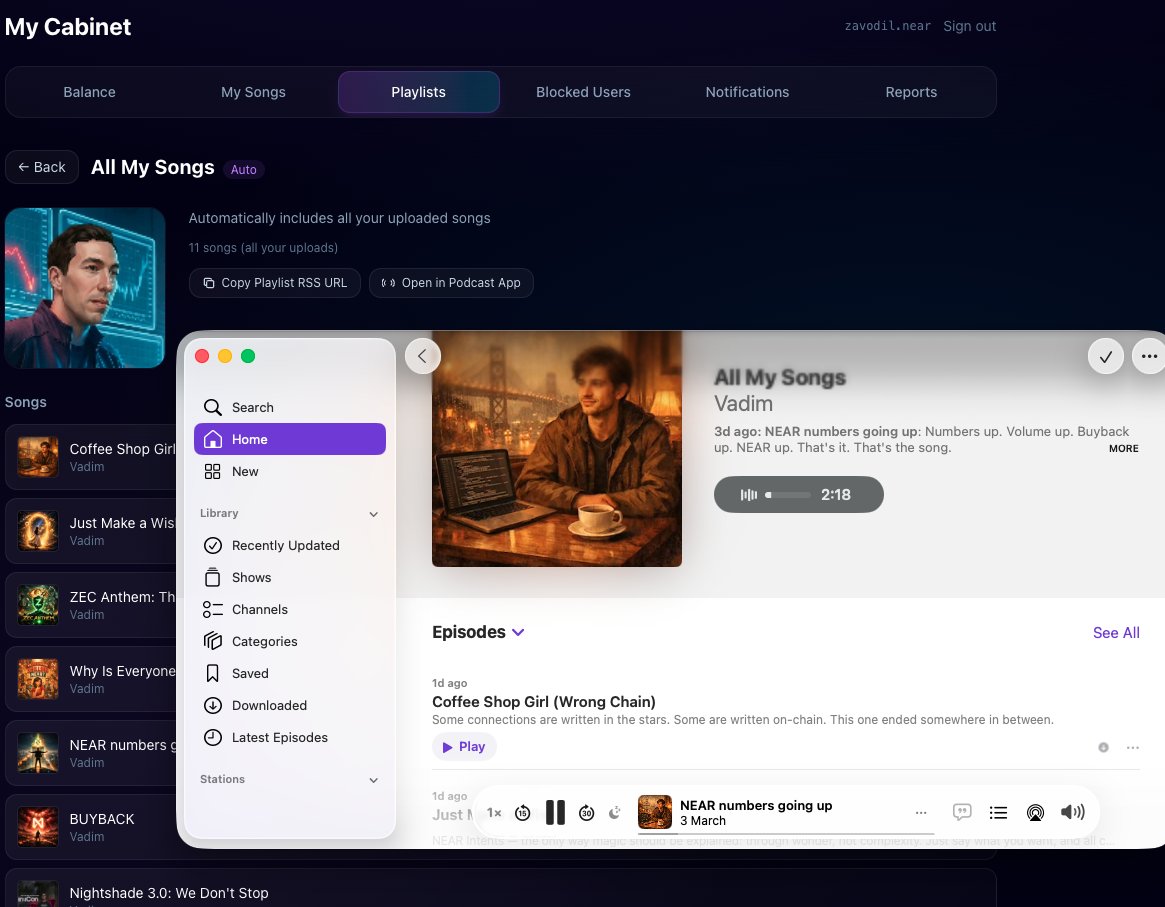This screenshot has height=907, width=1165.
Task: Collapse the Library section in sidebar
Action: click(374, 514)
